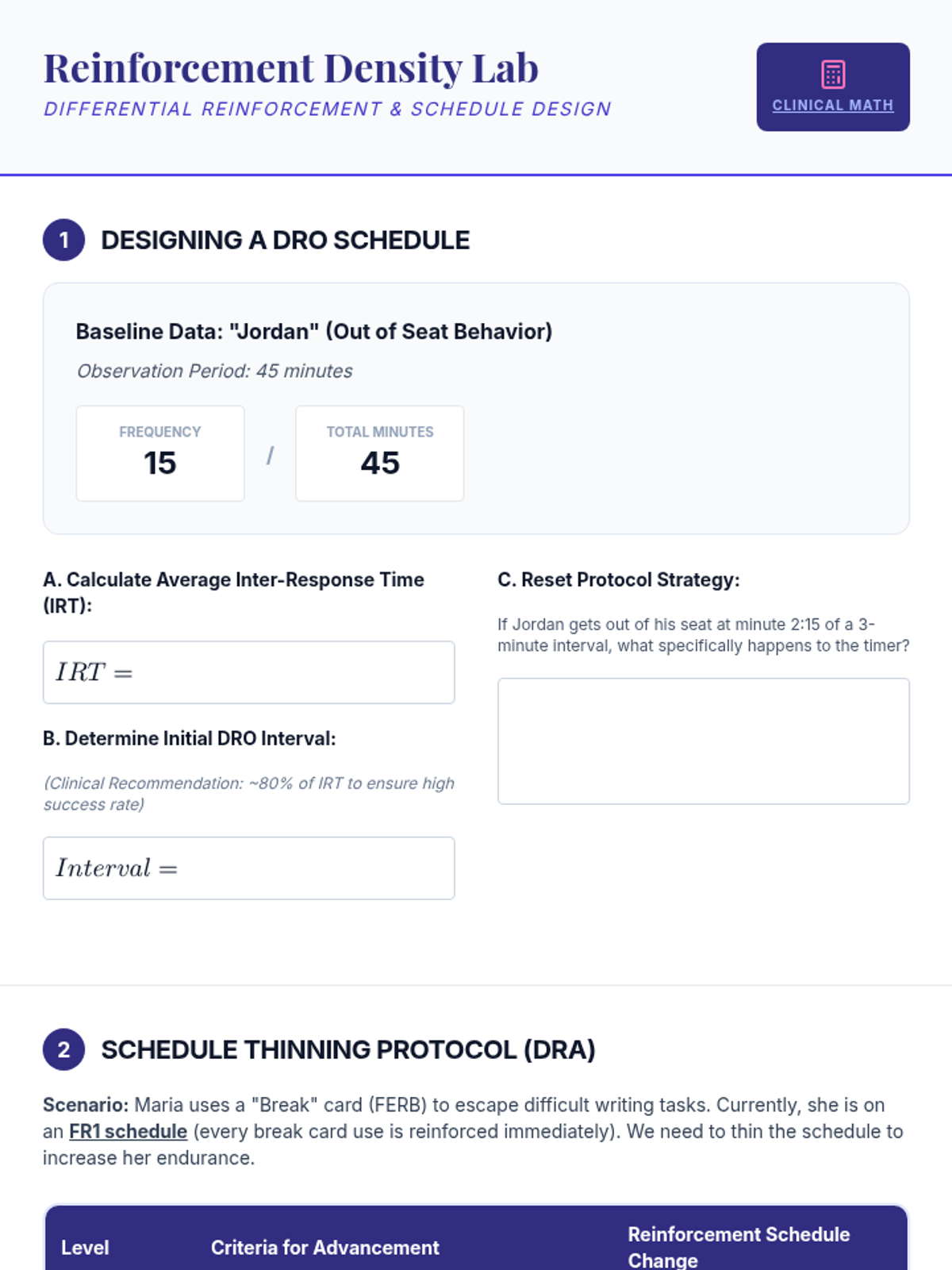The height and width of the screenshot is (1270, 952).
Task: Open the Clinical Math link
Action: click(x=833, y=105)
